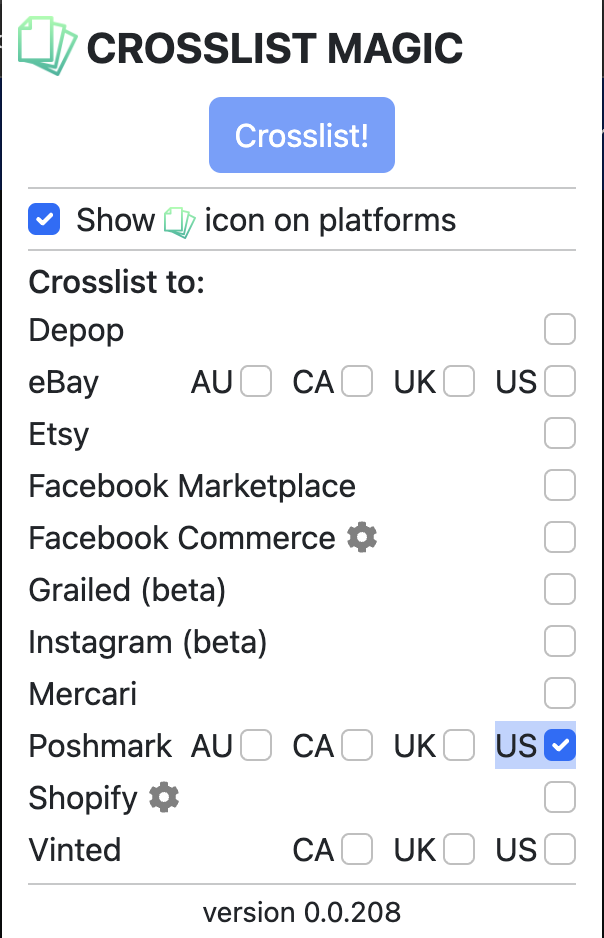Check the Instagram (beta) checkbox

[559, 642]
